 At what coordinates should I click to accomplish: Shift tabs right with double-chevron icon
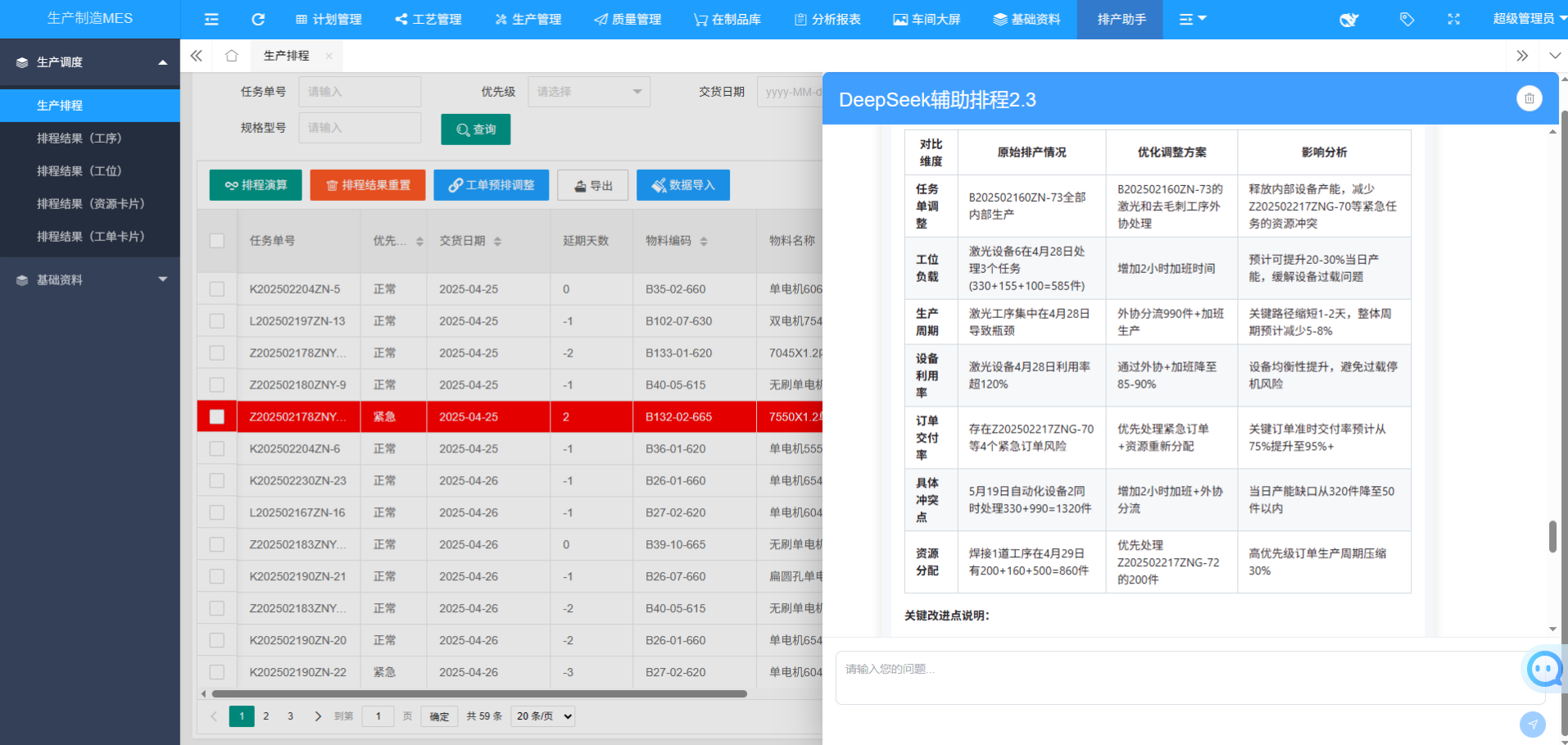pos(1522,56)
